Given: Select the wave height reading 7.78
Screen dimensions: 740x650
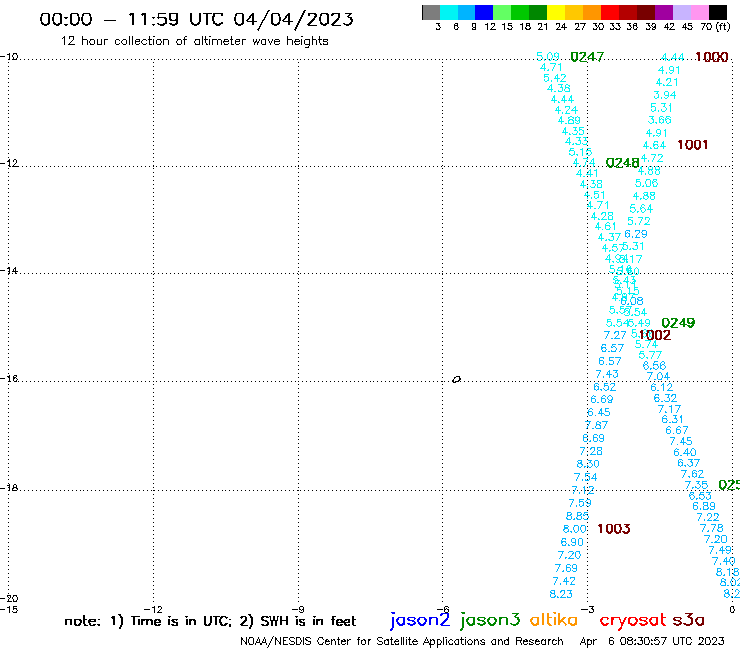Looking at the screenshot, I should pos(711,528).
